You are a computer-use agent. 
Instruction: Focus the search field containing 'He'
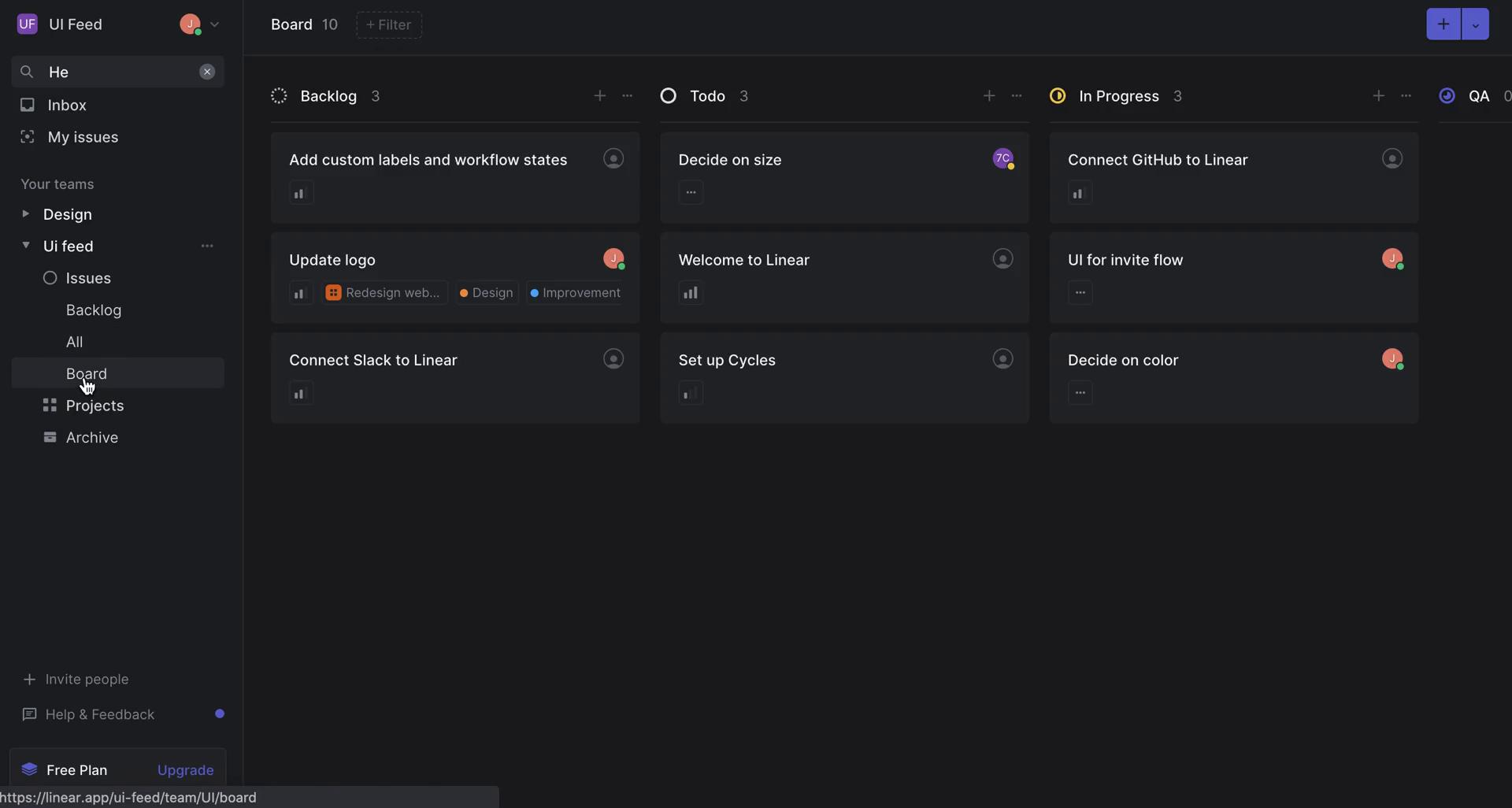(x=118, y=72)
